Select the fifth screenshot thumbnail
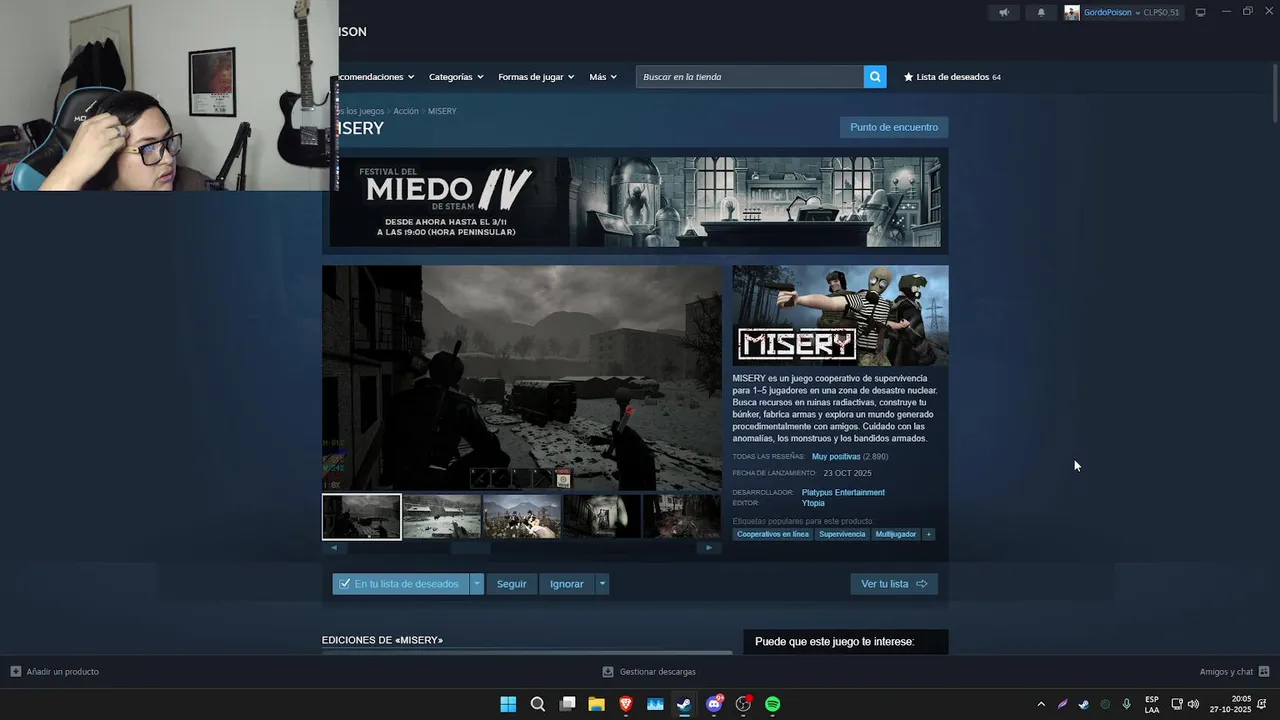Screen dimensions: 1280x720 [681, 517]
